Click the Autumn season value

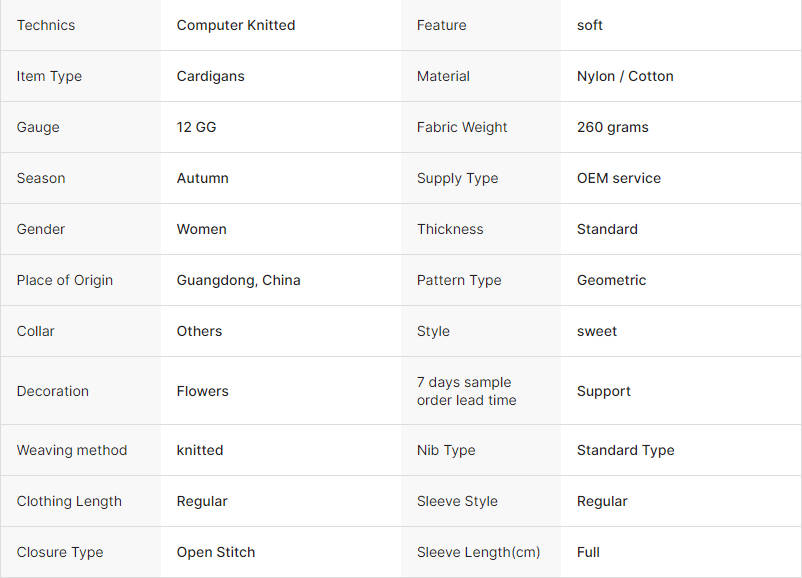tap(203, 178)
